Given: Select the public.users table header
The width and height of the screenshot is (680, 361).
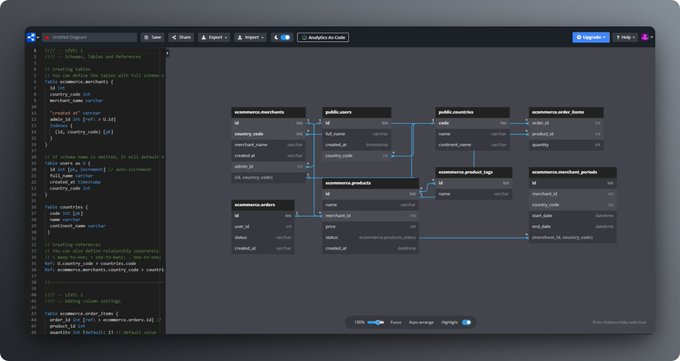Looking at the screenshot, I should (x=356, y=112).
